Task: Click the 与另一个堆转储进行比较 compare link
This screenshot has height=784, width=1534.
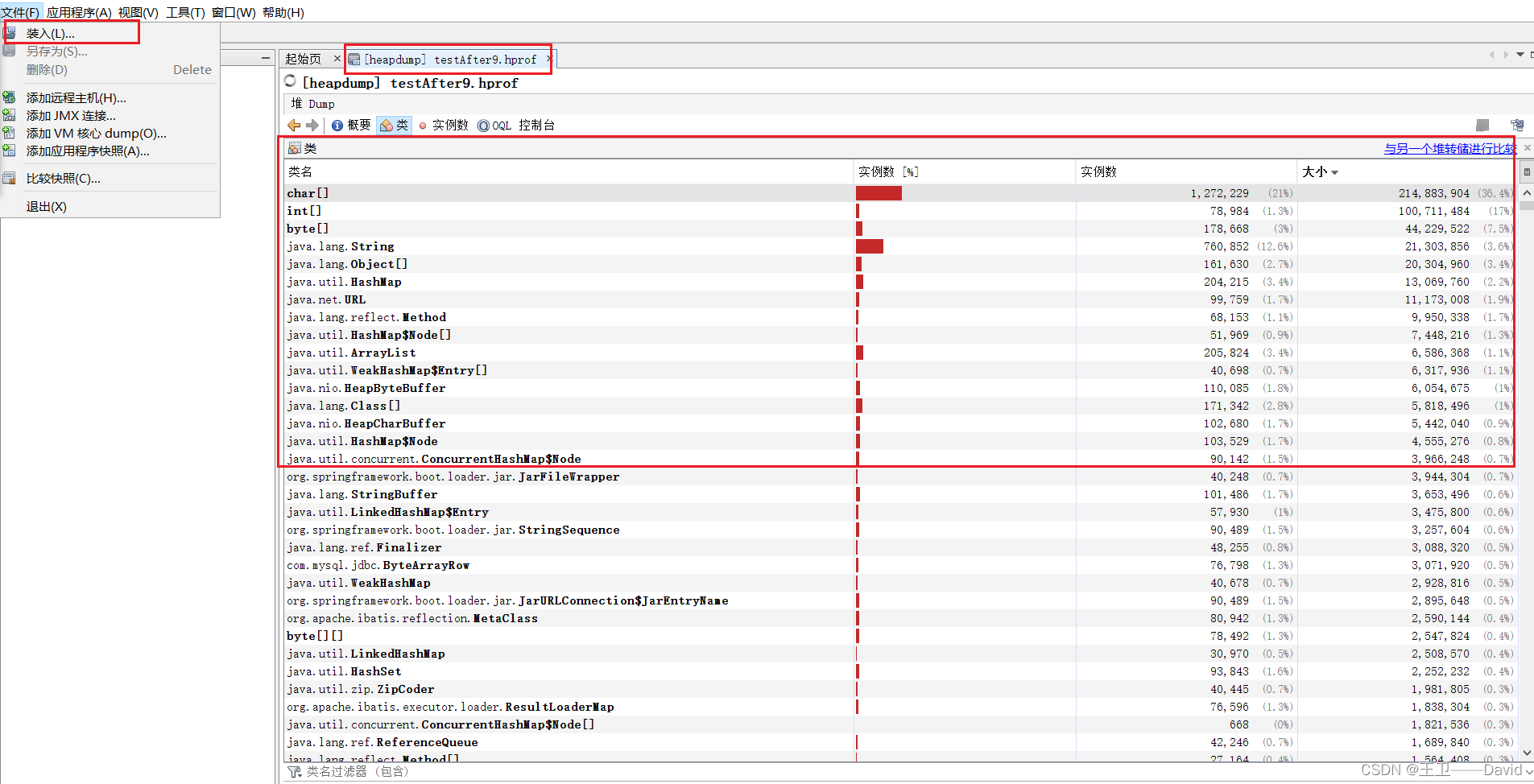Action: pos(1450,149)
